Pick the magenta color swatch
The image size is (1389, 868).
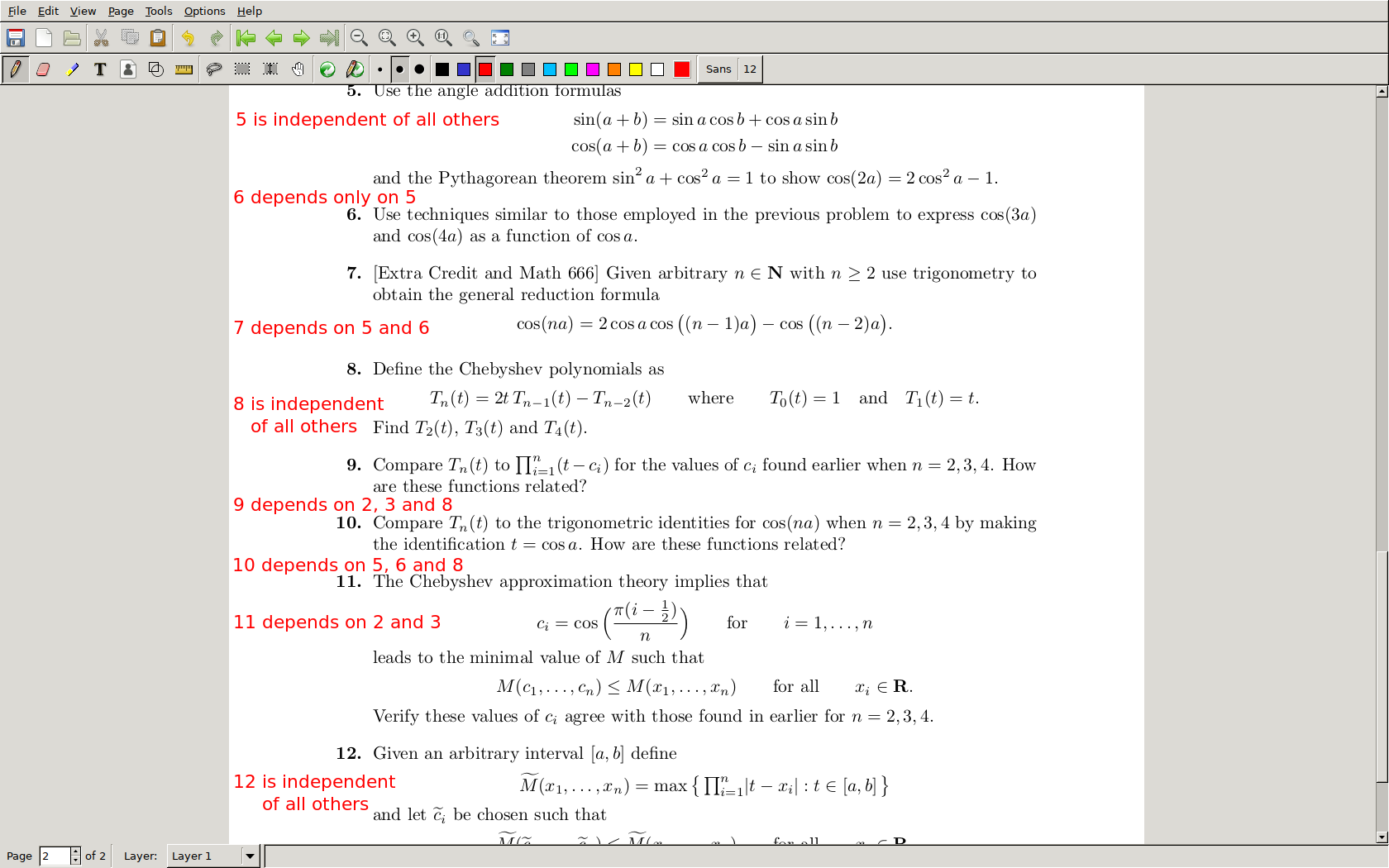[x=593, y=69]
